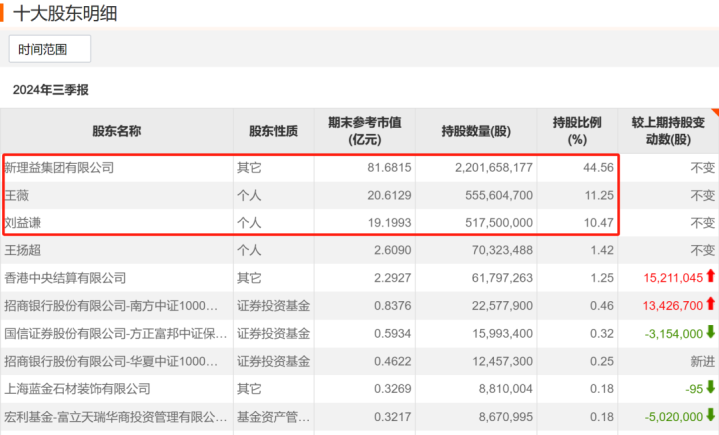The width and height of the screenshot is (719, 435).
Task: Select the 刘益谦 shareholder name
Action: (x=22, y=223)
